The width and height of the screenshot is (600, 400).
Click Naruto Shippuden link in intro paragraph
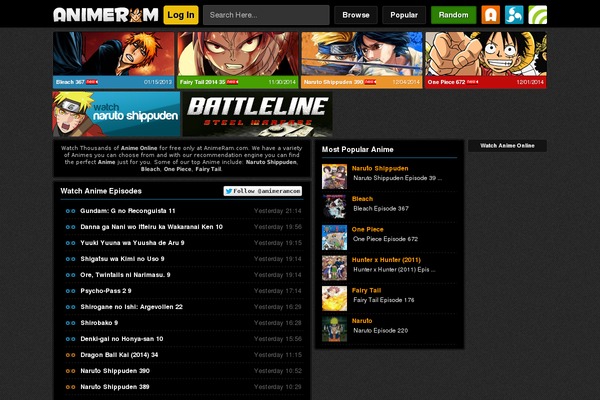(x=271, y=162)
